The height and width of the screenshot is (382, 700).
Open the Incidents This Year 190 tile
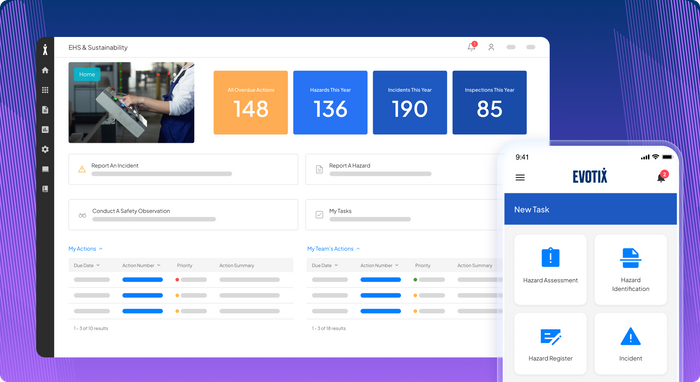point(410,102)
